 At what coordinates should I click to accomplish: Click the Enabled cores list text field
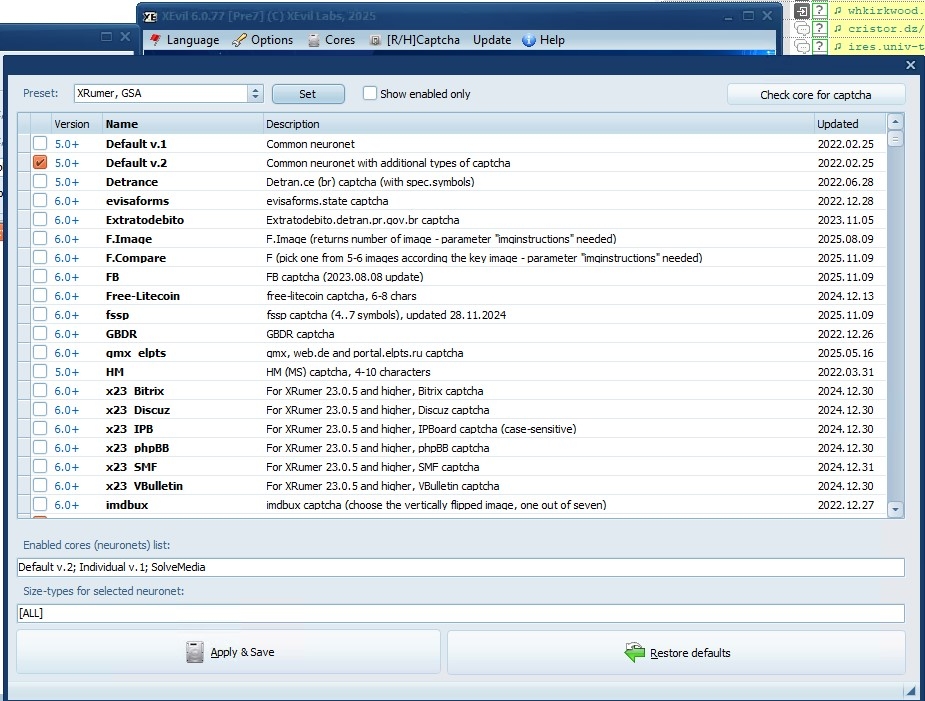pyautogui.click(x=460, y=567)
